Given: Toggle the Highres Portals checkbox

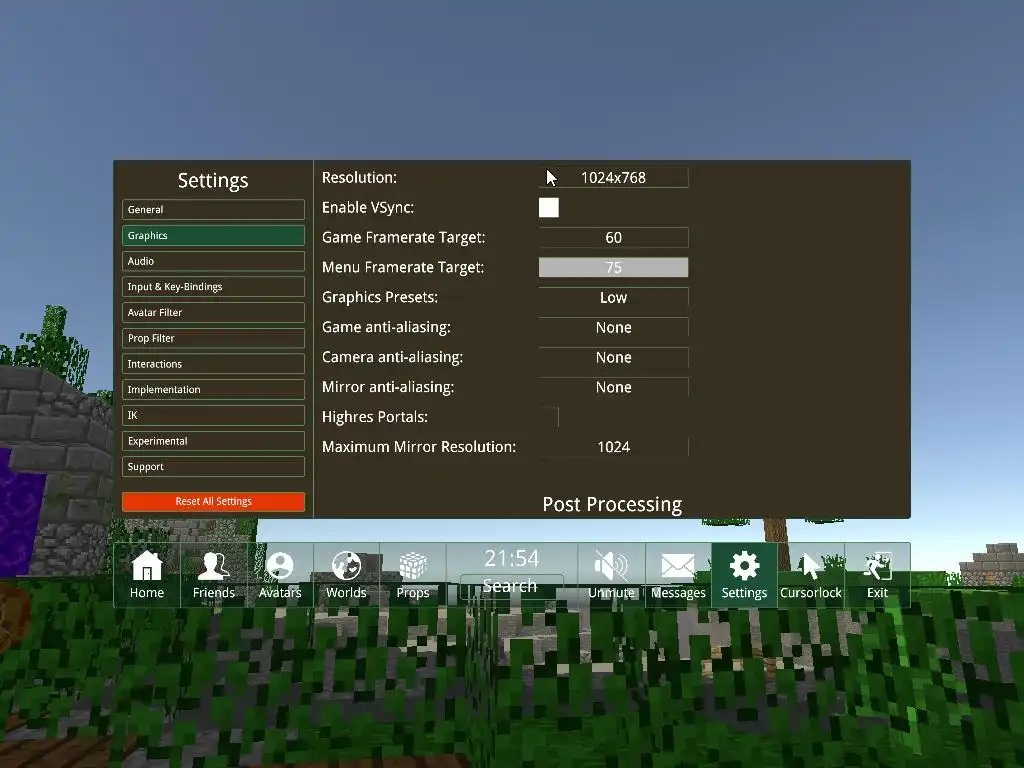Looking at the screenshot, I should [549, 417].
